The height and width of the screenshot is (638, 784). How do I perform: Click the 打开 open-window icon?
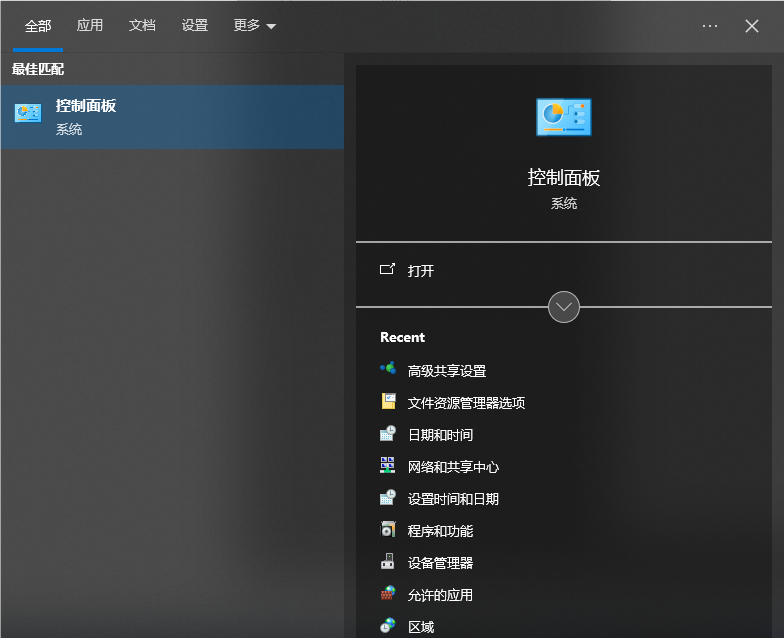click(387, 270)
